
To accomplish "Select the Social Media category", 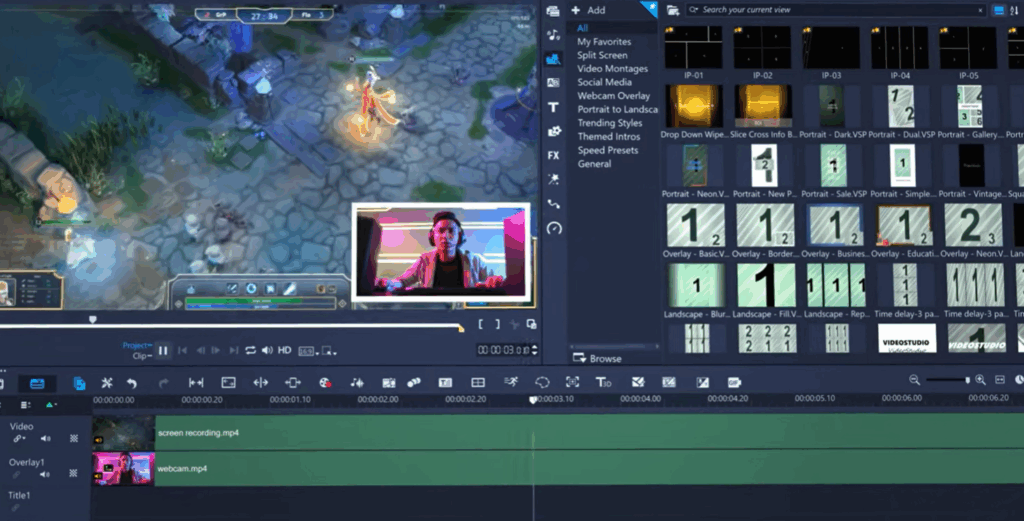I will pyautogui.click(x=604, y=82).
